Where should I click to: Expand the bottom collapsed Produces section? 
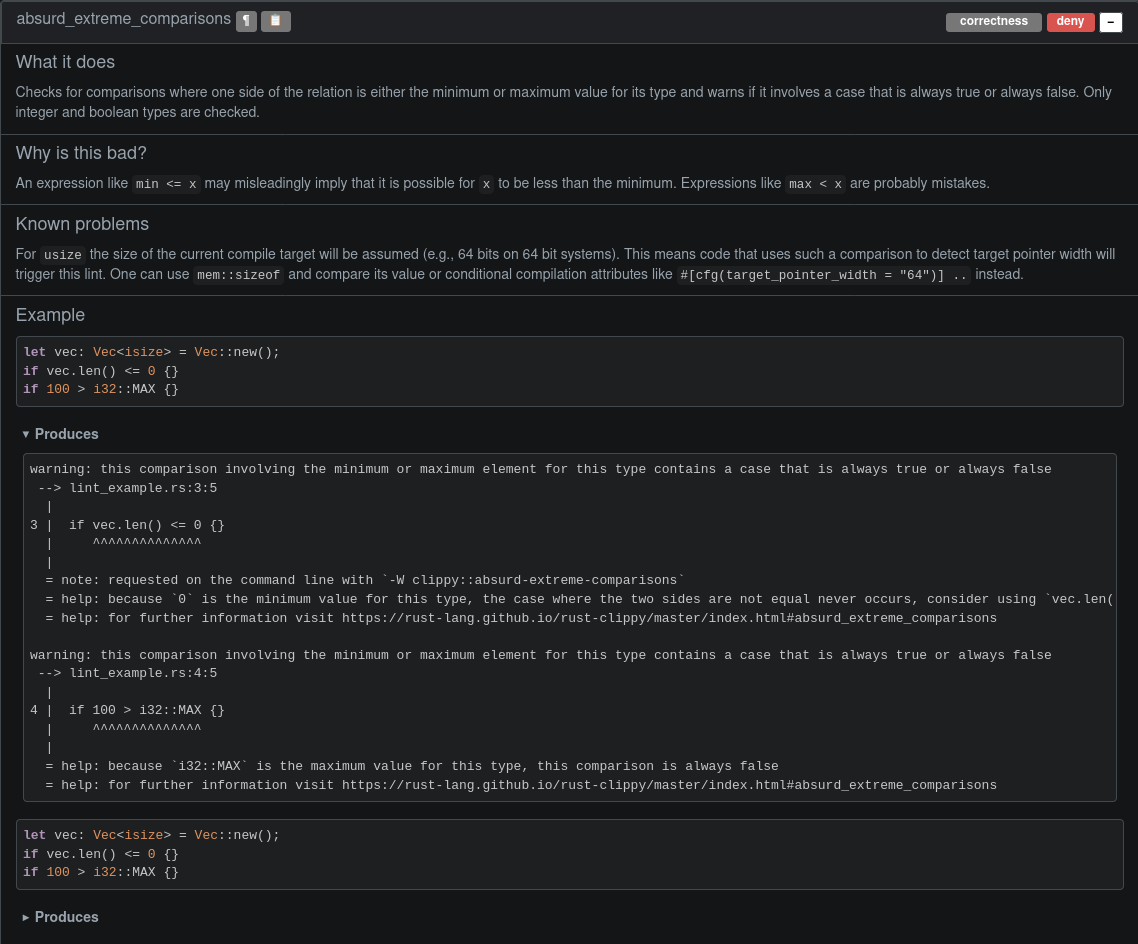(x=61, y=917)
